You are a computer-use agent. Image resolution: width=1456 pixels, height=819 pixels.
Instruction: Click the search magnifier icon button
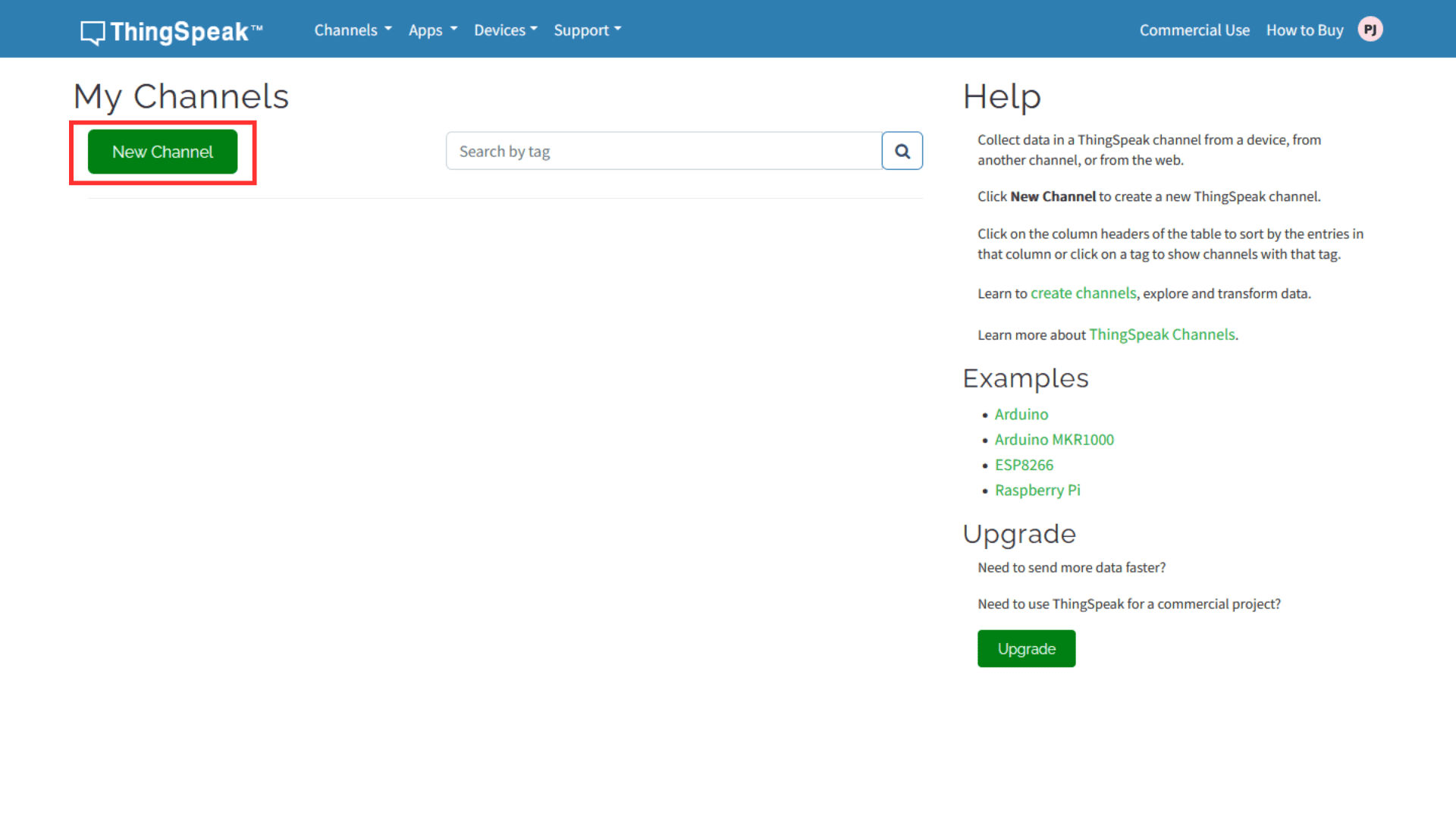click(x=902, y=151)
